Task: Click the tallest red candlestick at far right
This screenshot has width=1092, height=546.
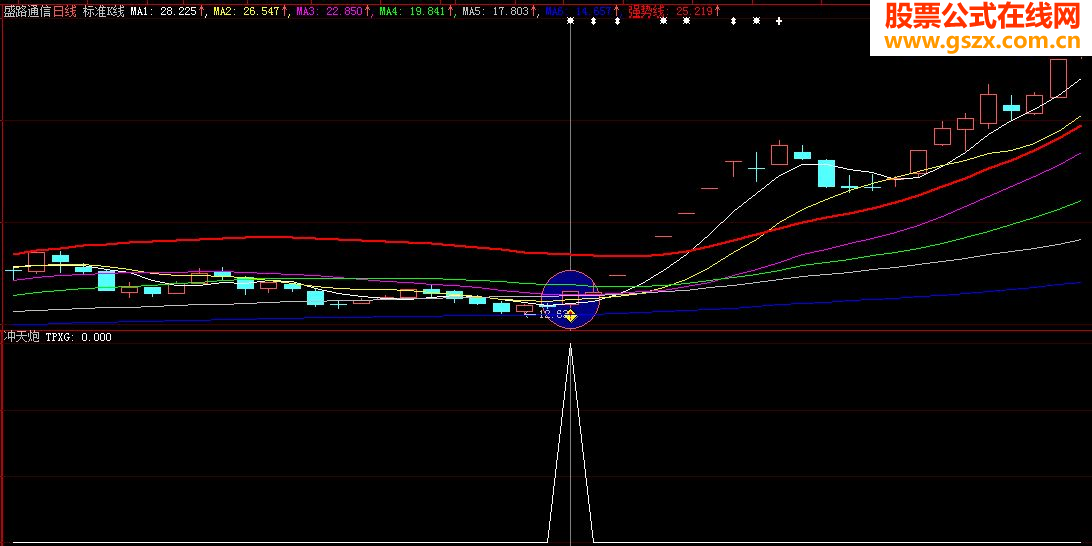Action: coord(1058,78)
